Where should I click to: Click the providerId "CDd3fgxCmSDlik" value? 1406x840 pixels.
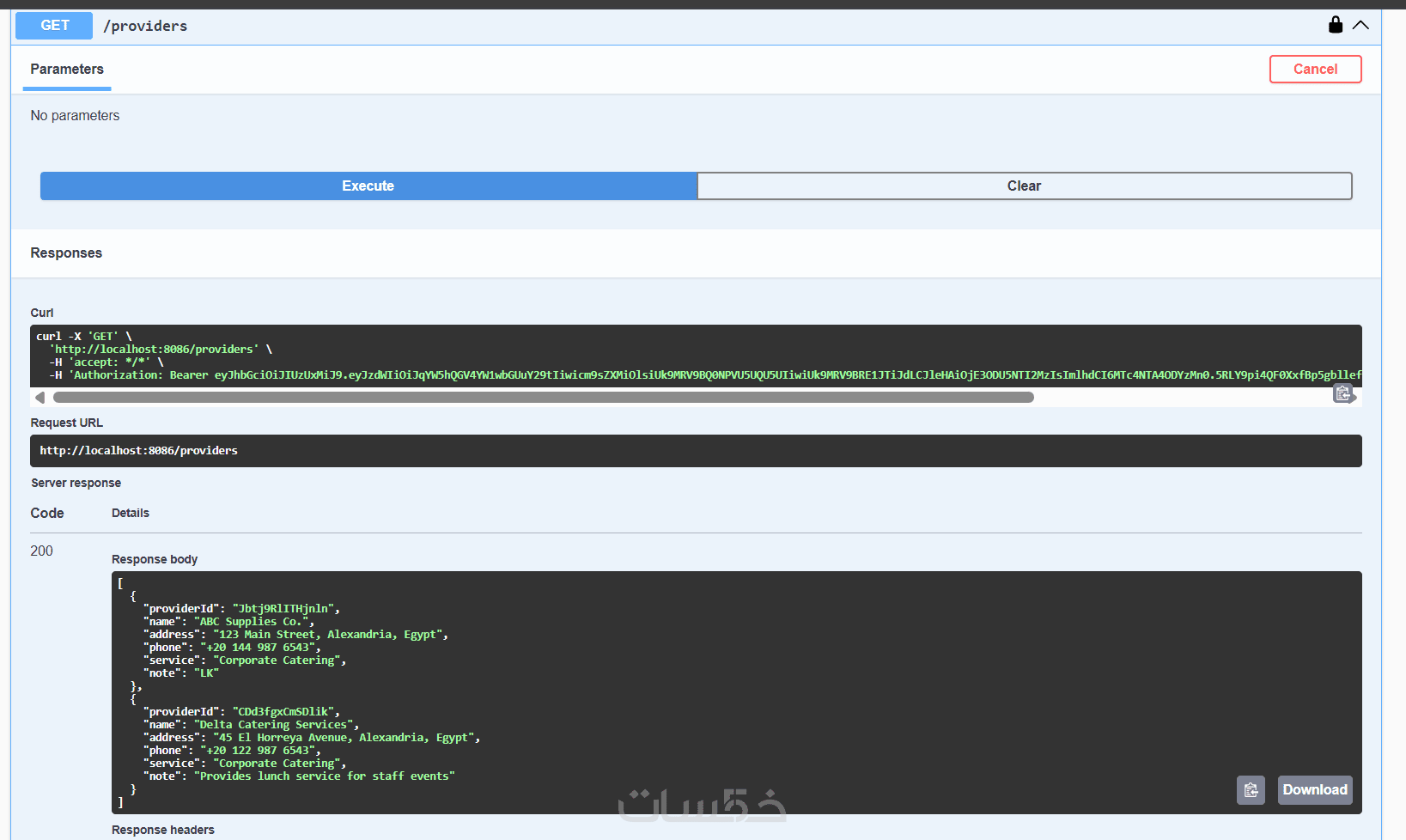[283, 712]
